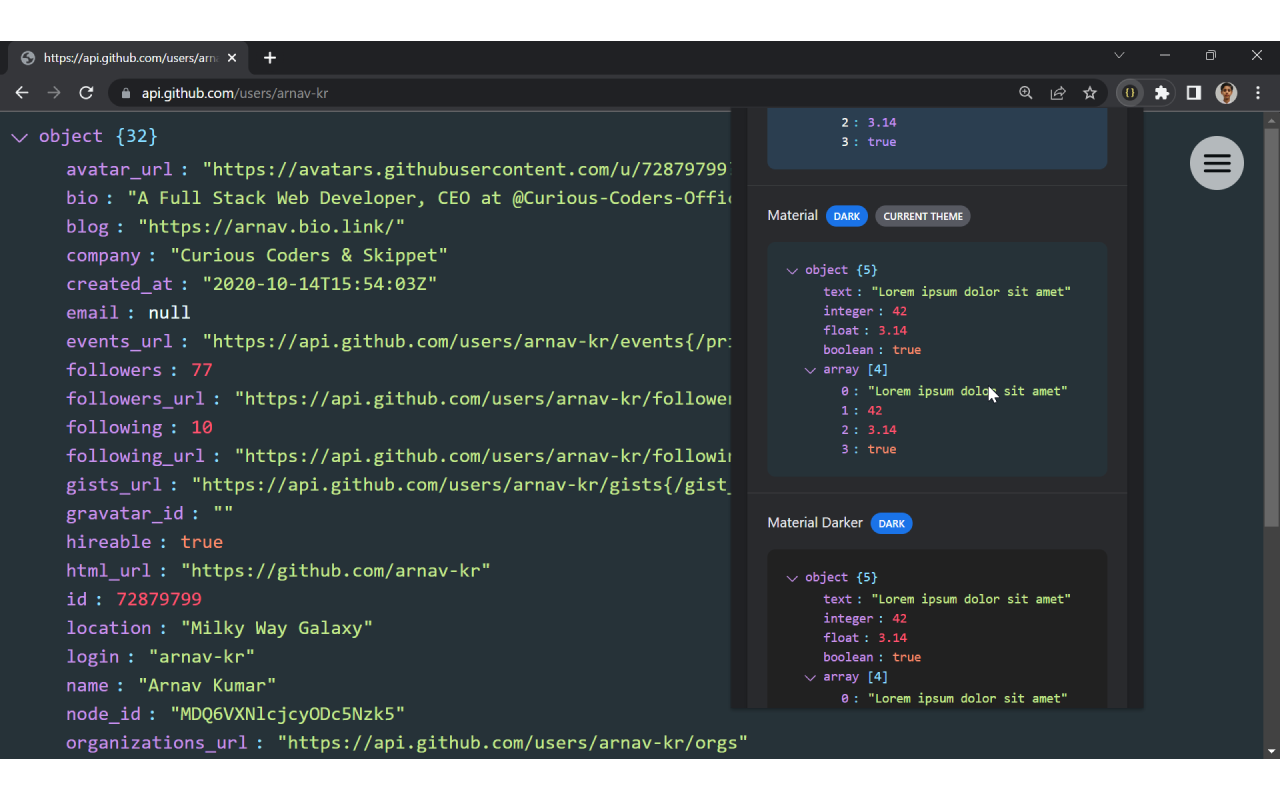This screenshot has height=800, width=1280.
Task: Click the share icon in the toolbar
Action: point(1058,92)
